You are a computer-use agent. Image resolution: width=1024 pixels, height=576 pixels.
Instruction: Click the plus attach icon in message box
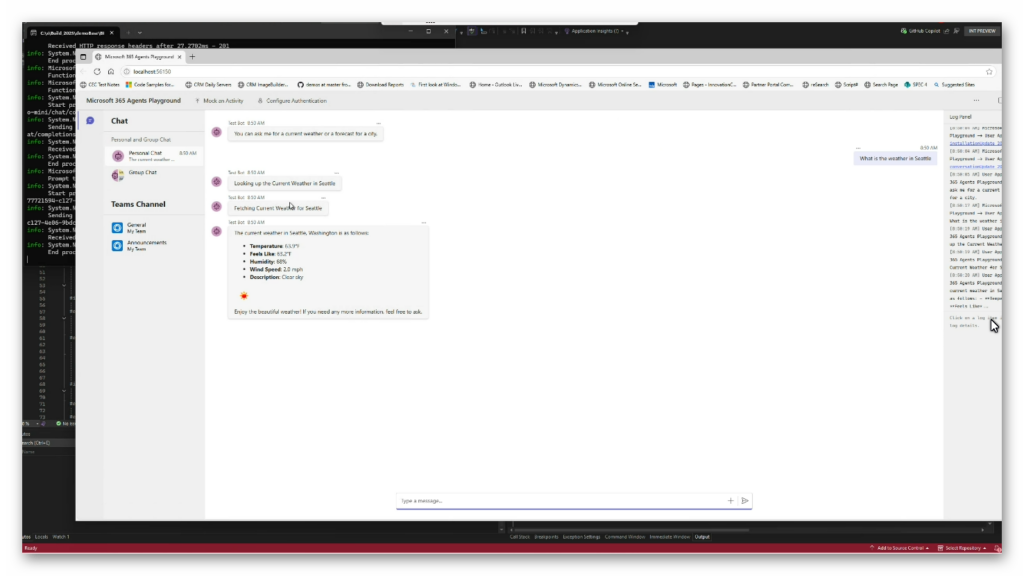point(731,501)
